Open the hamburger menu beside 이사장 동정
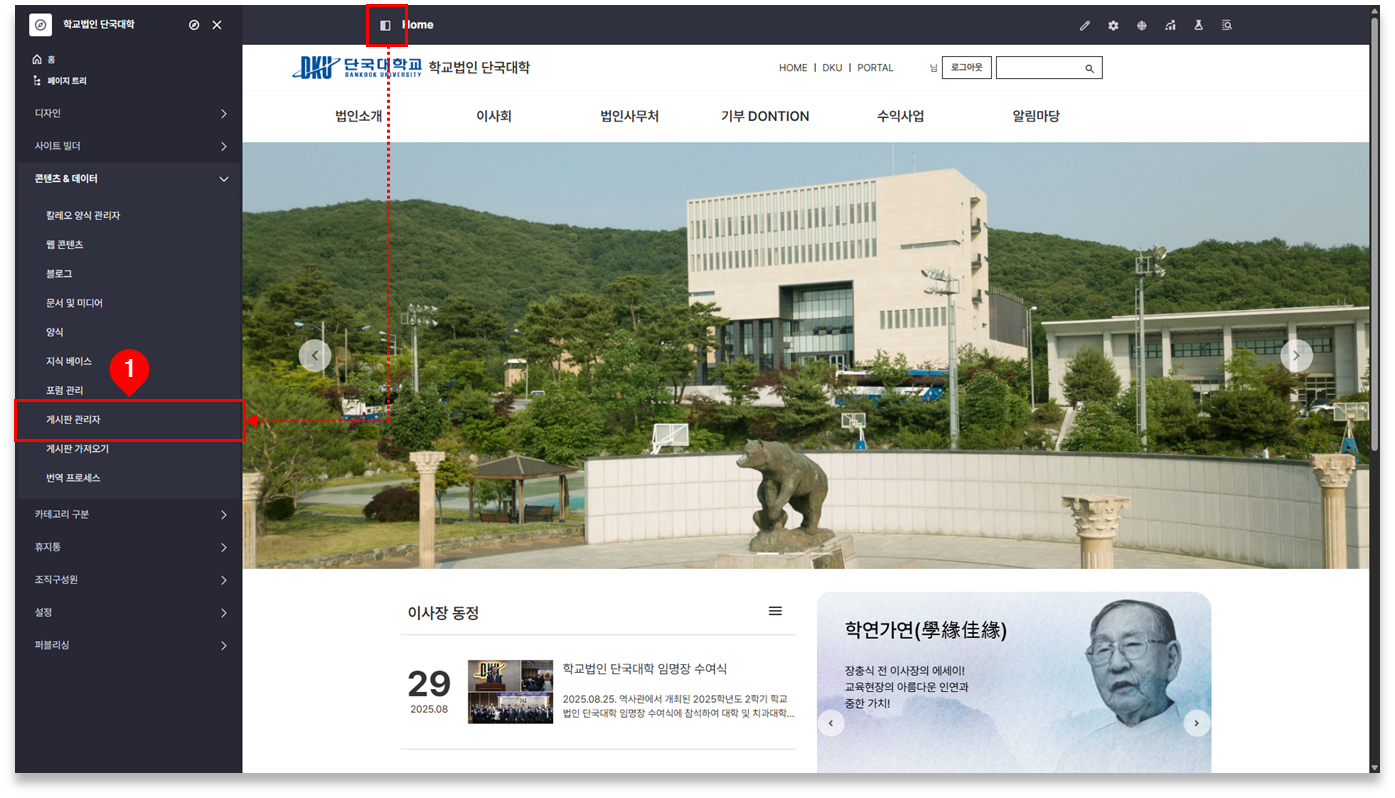1395x798 pixels. tap(775, 611)
